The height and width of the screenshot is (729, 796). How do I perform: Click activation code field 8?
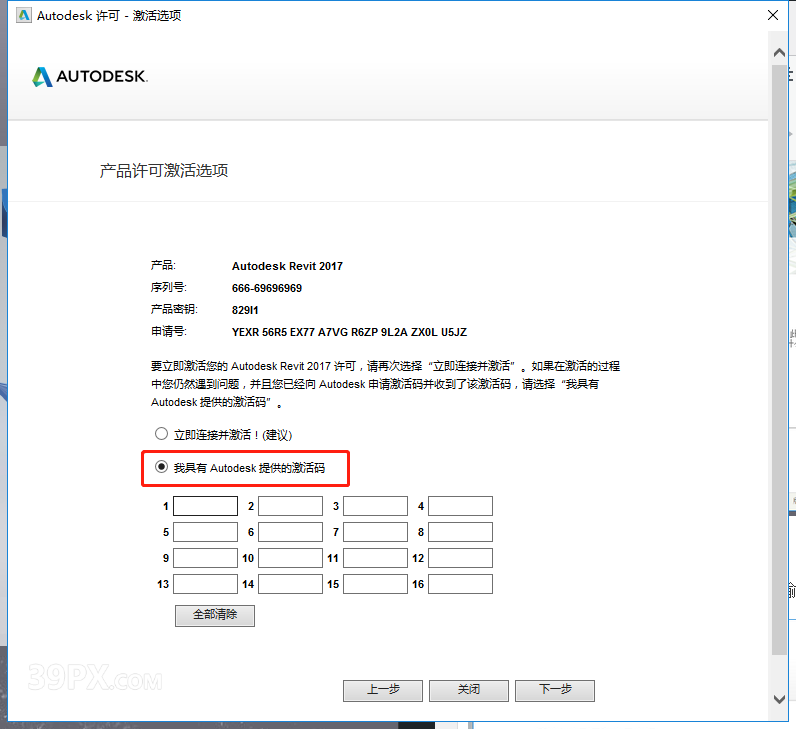[x=460, y=532]
